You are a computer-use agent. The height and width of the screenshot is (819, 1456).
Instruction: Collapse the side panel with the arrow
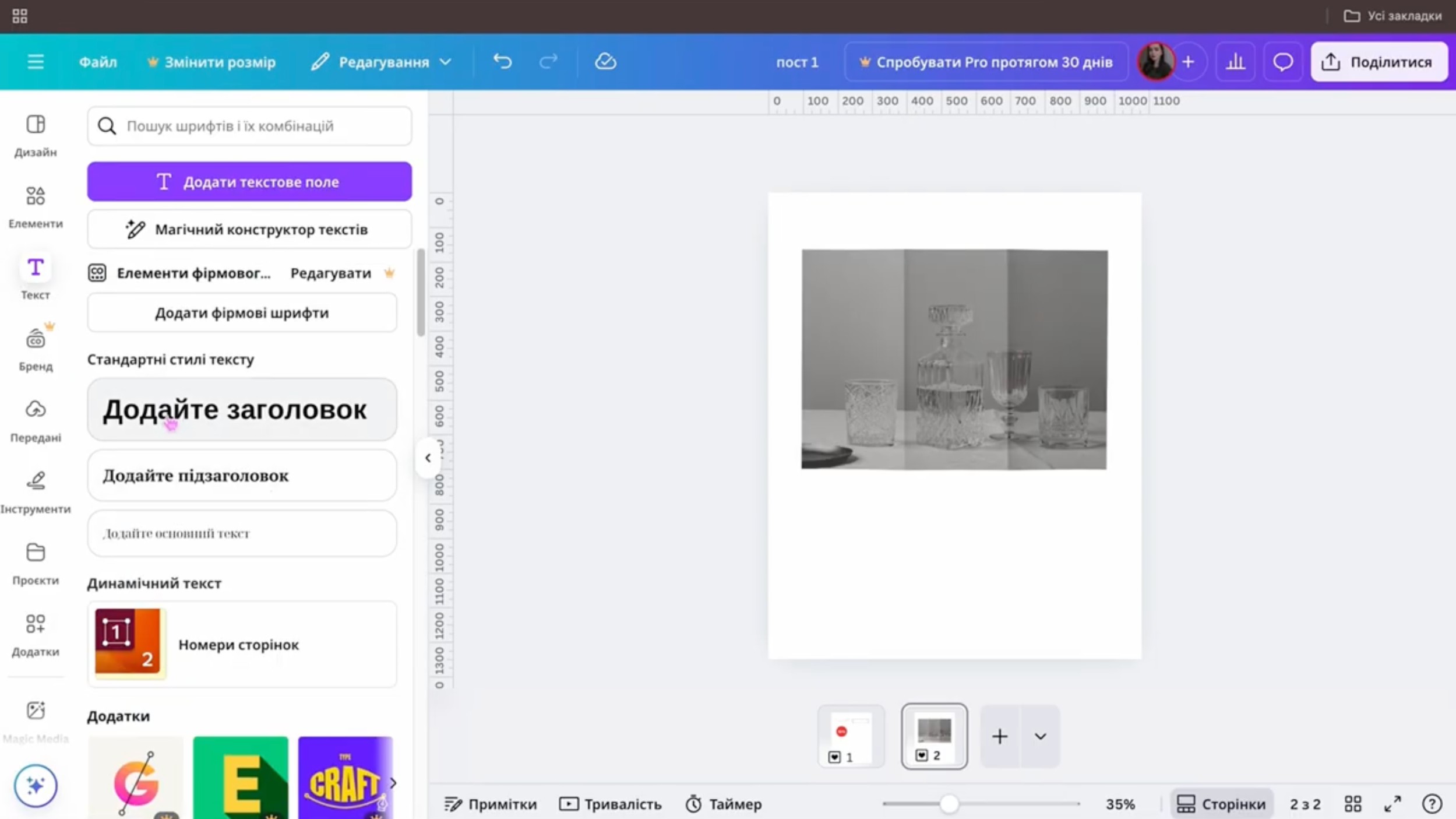[428, 458]
